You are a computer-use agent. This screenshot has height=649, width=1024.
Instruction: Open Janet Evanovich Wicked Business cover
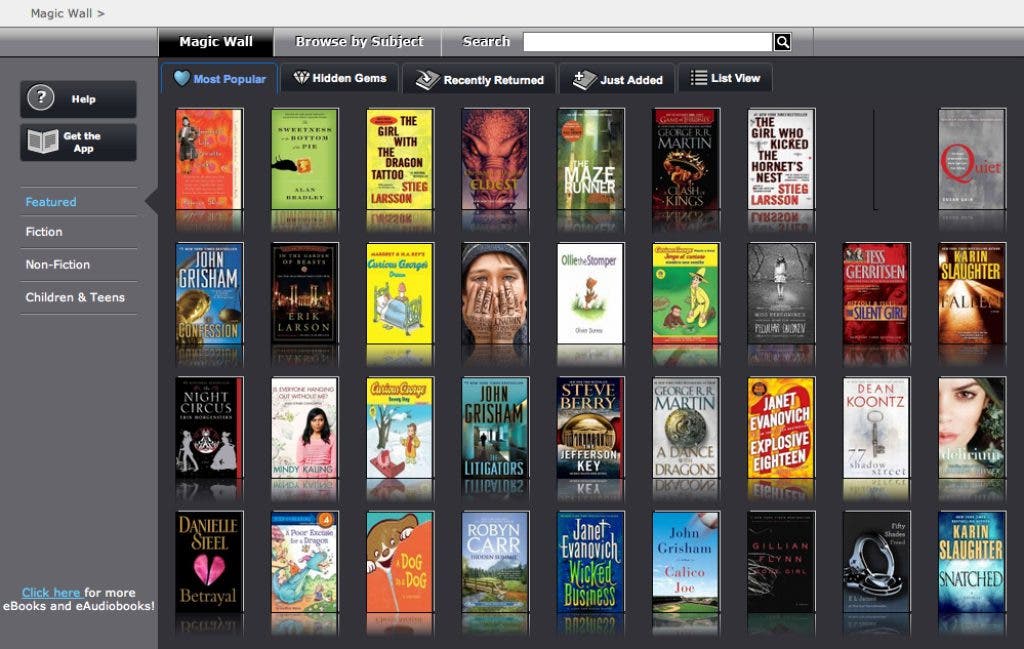tap(590, 562)
